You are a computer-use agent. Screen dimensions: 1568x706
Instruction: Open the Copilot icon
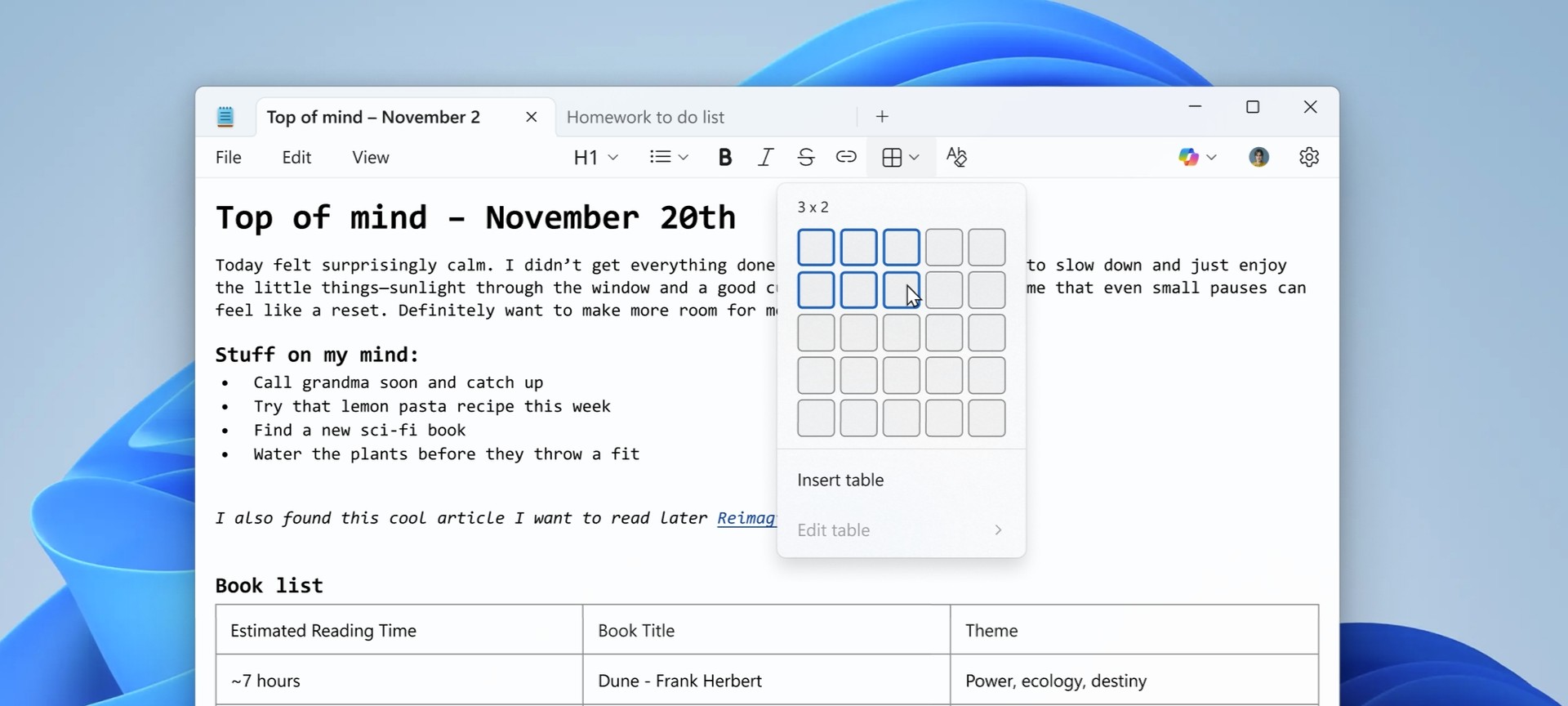1188,157
